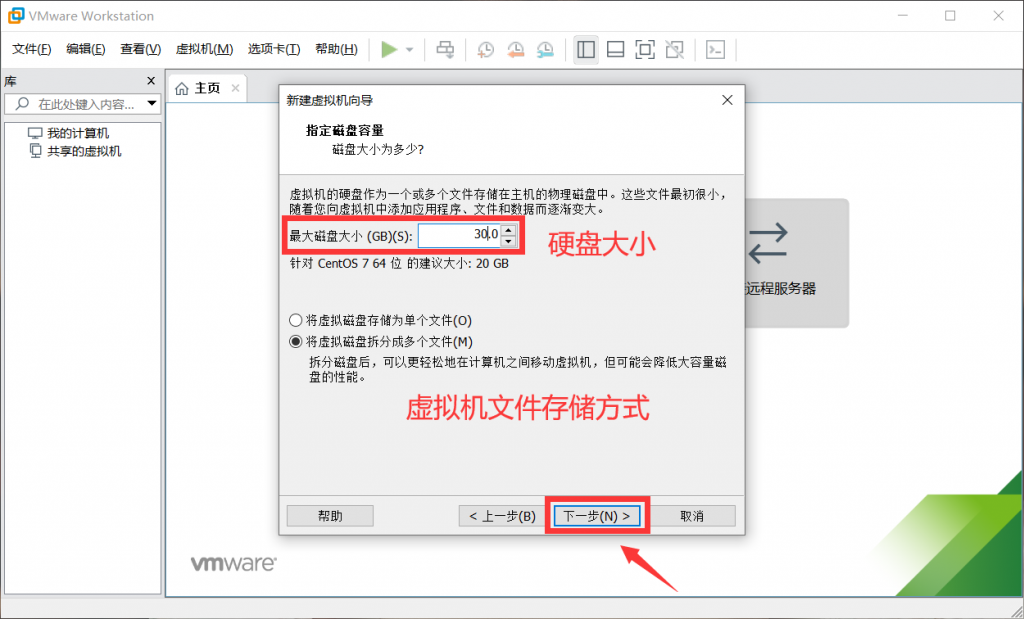Open the 帮助(H) menu

pos(336,50)
